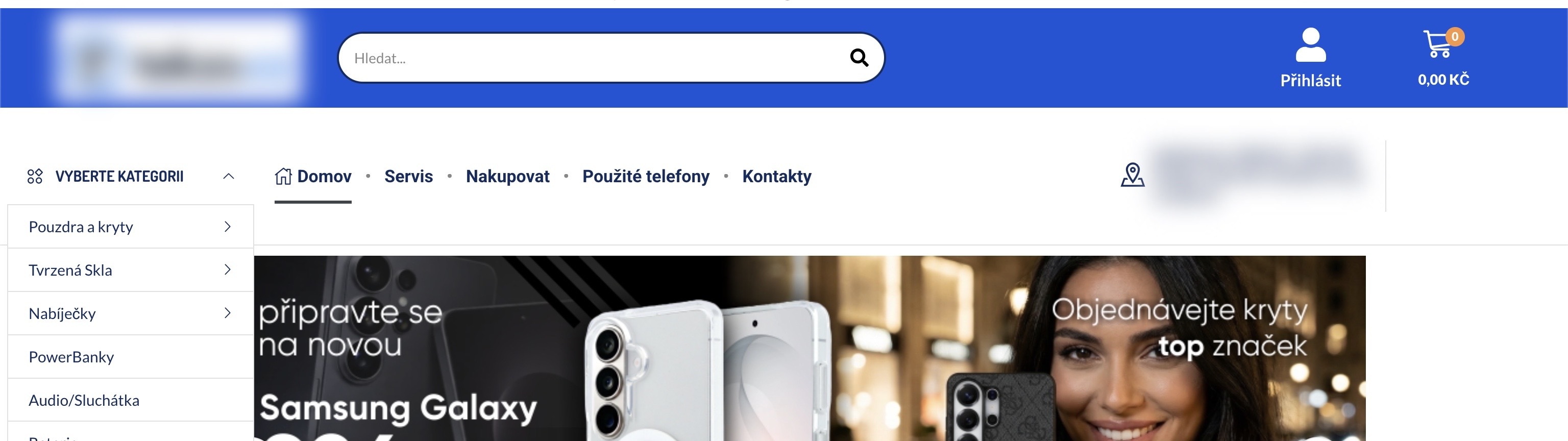Click the Přihlásit login link
Image resolution: width=1568 pixels, height=441 pixels.
click(1311, 81)
